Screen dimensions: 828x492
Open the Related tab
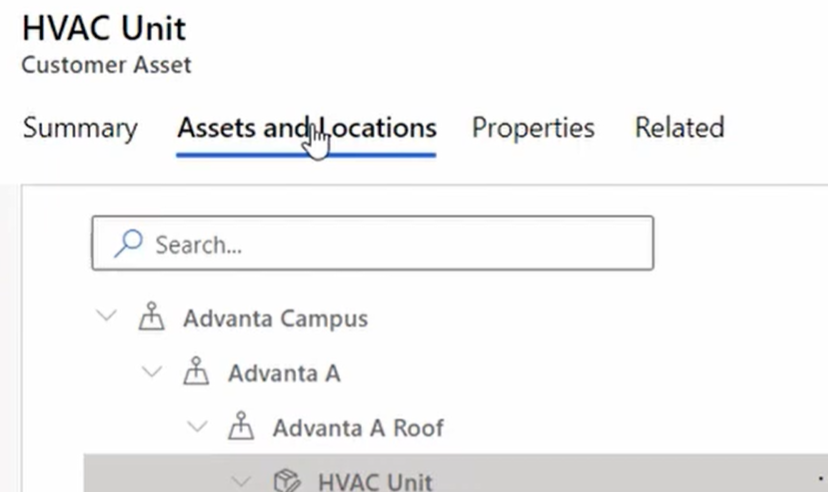[679, 128]
